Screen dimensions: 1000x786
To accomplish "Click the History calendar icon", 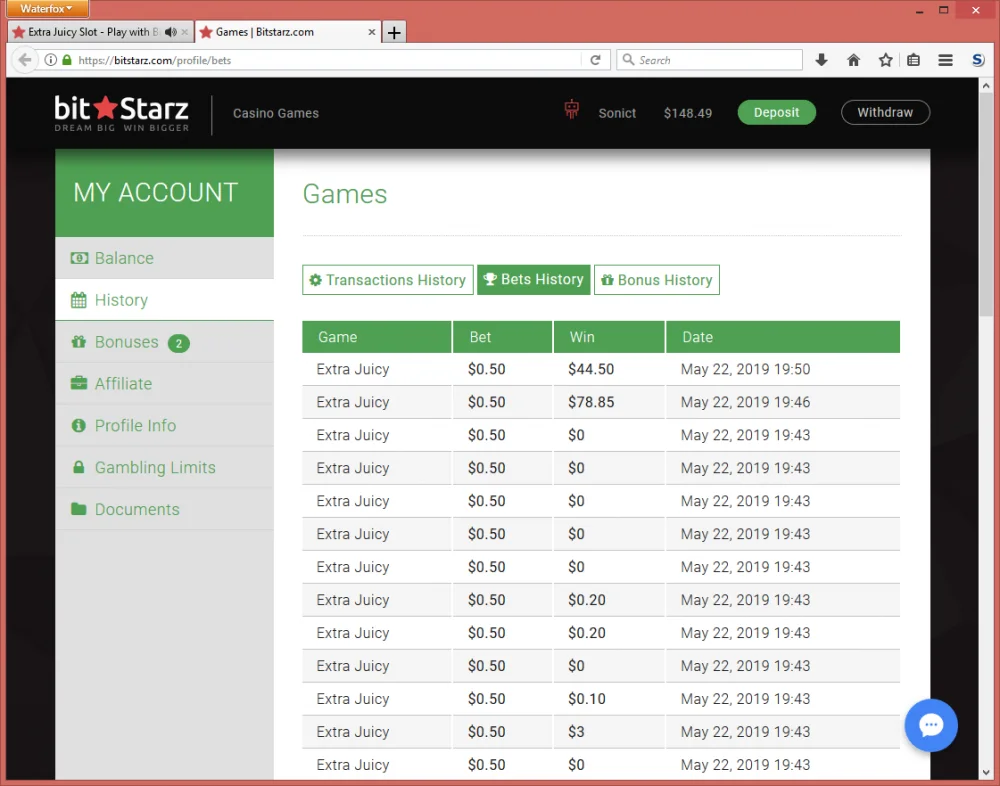I will (78, 300).
